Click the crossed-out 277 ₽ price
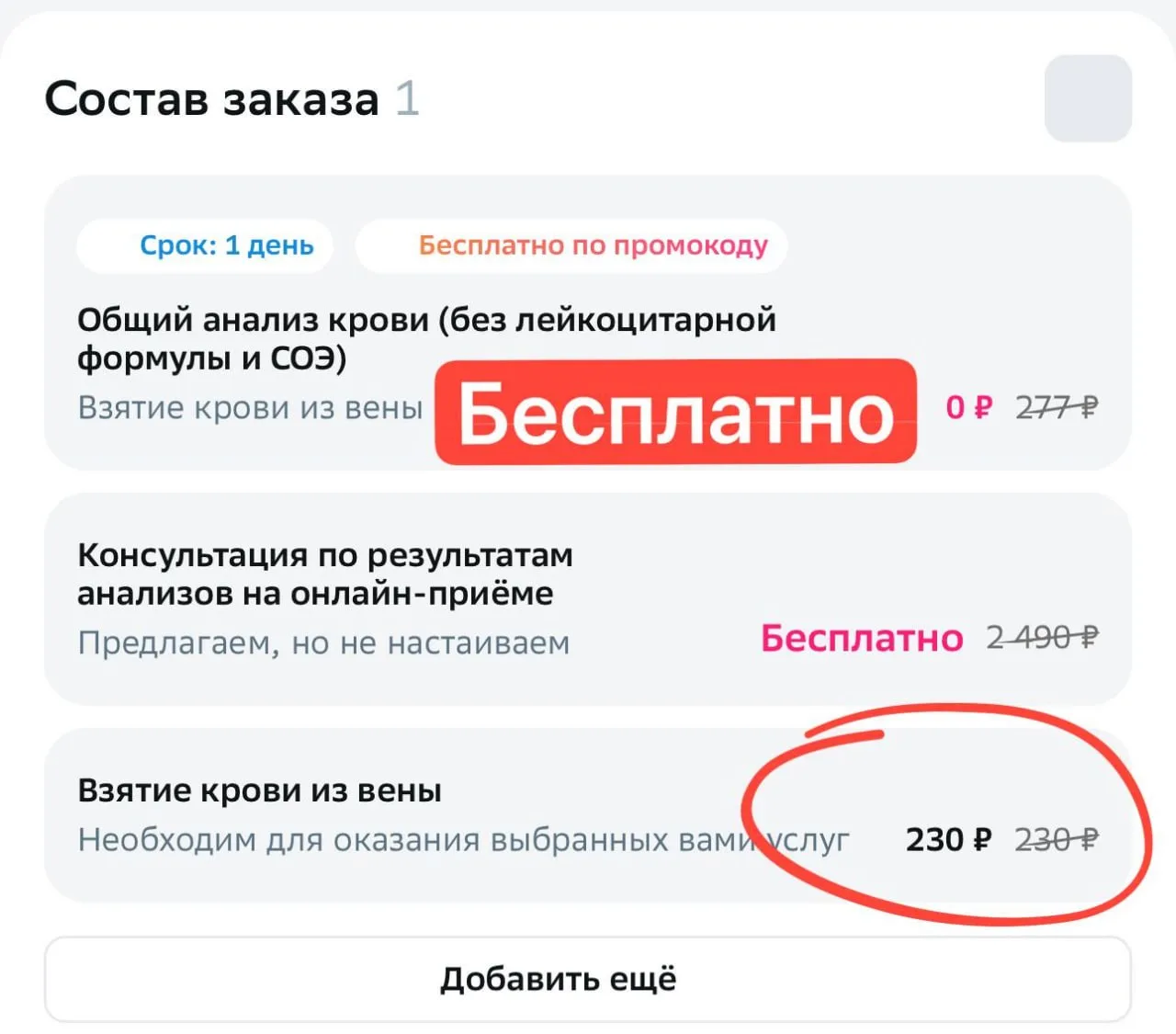 pyautogui.click(x=1057, y=407)
